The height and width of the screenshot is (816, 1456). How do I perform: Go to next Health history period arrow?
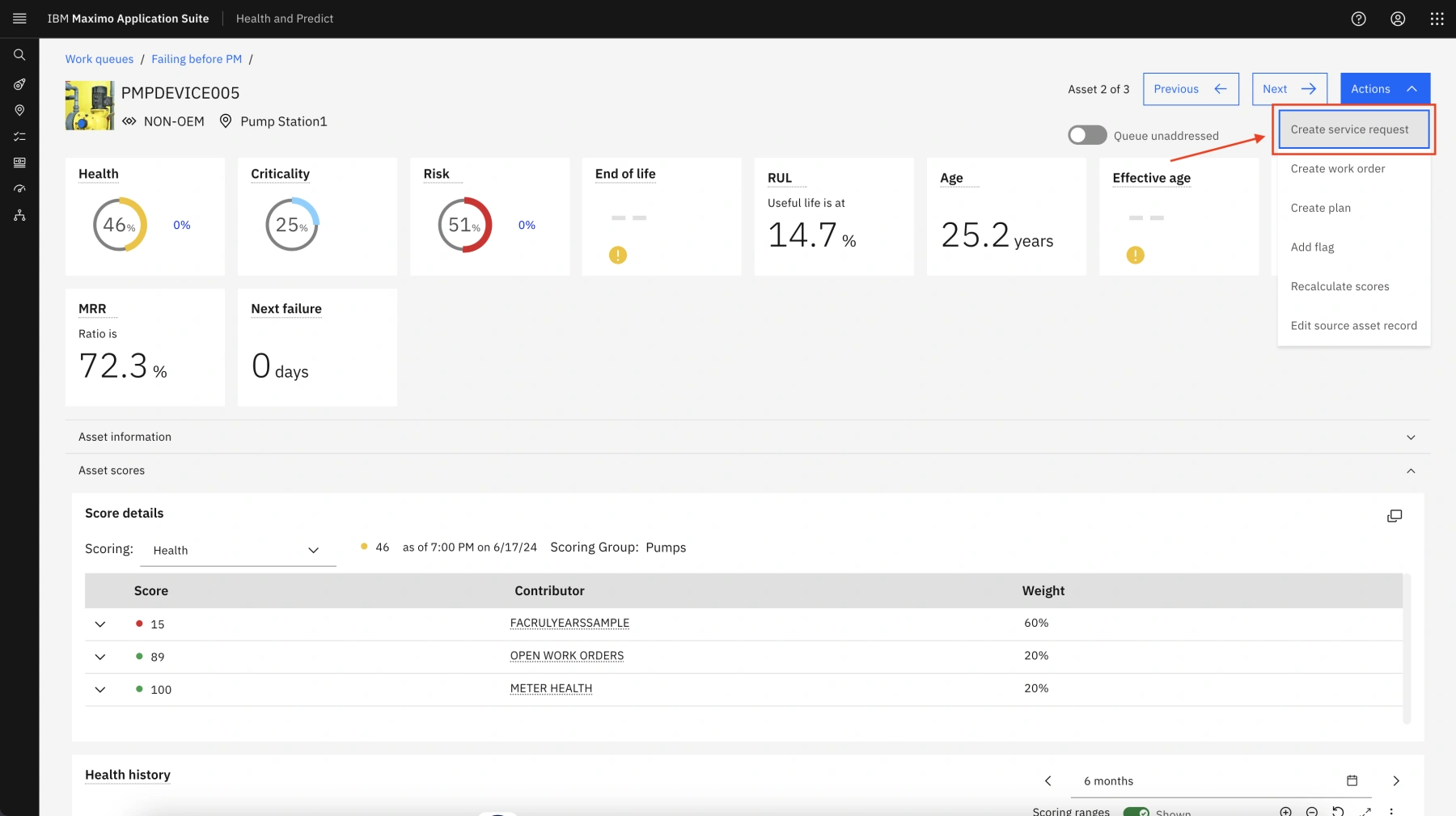tap(1395, 780)
